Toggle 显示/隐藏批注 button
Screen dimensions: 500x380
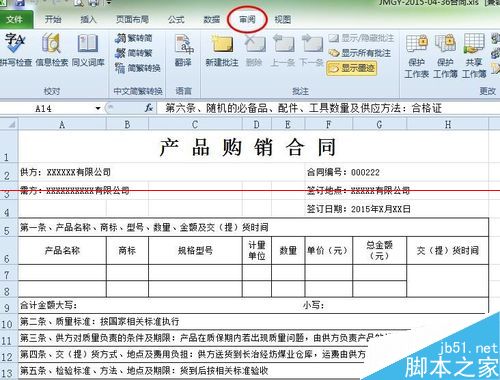(x=361, y=38)
